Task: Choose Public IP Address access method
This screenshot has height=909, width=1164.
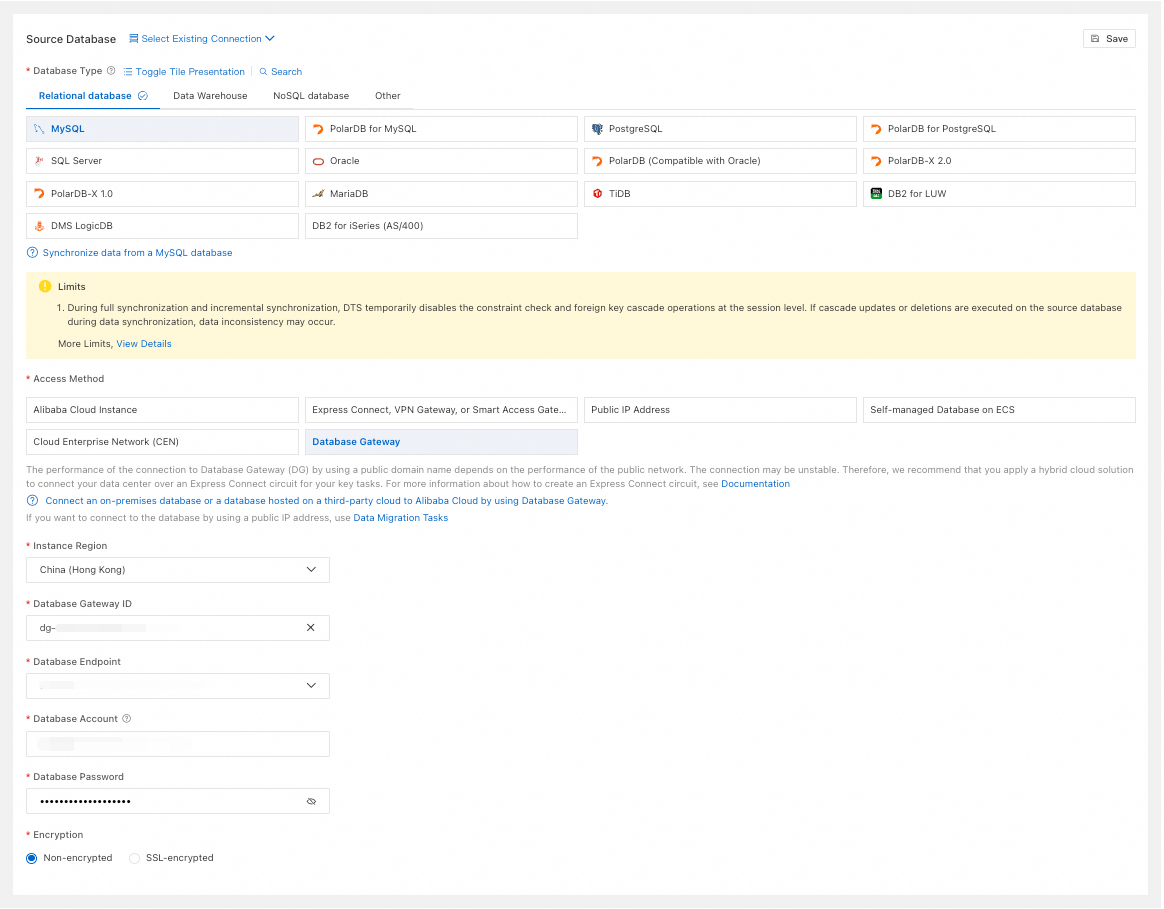Action: click(x=720, y=410)
